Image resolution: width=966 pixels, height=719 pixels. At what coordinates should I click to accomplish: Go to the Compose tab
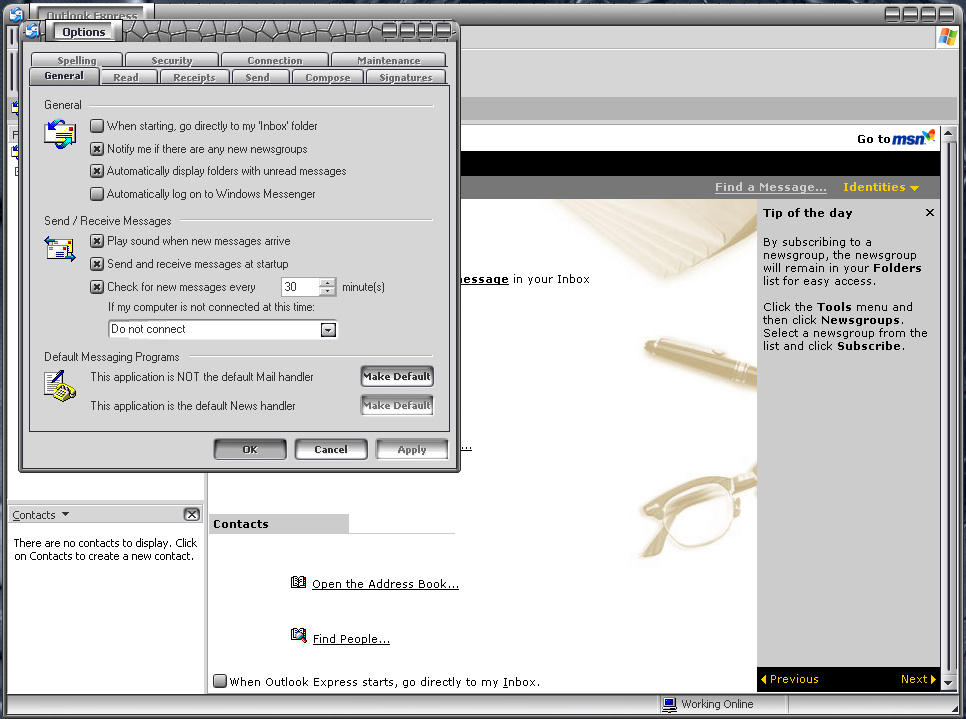328,77
